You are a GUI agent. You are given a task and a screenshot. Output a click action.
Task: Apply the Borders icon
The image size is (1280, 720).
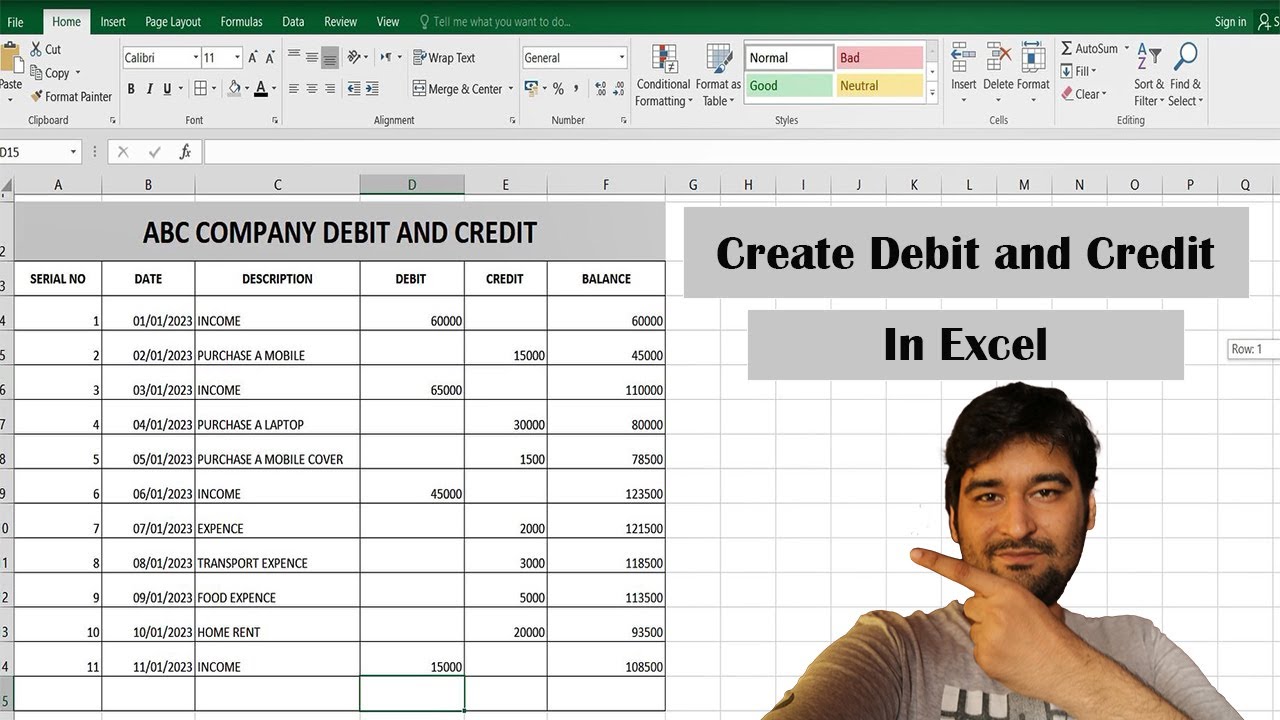(200, 89)
